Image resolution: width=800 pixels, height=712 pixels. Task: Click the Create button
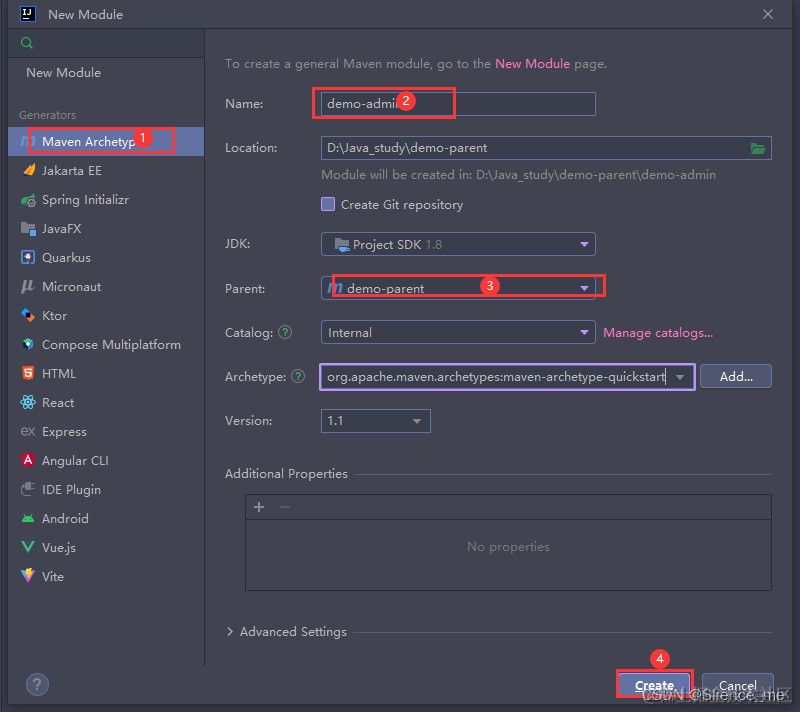coord(655,685)
